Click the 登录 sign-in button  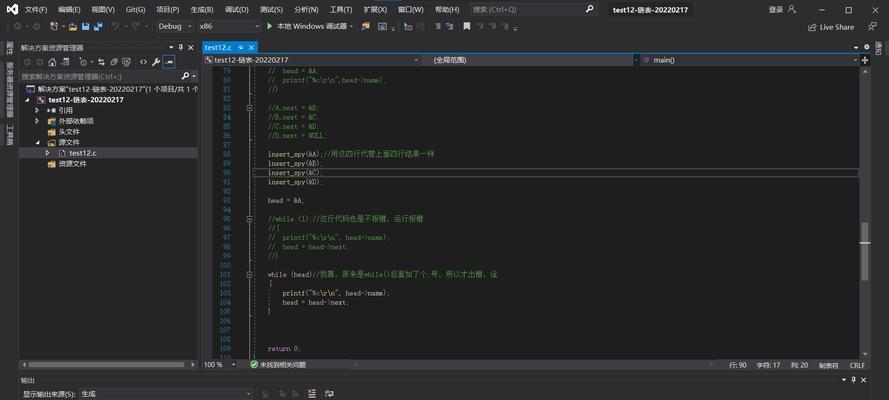[x=782, y=10]
